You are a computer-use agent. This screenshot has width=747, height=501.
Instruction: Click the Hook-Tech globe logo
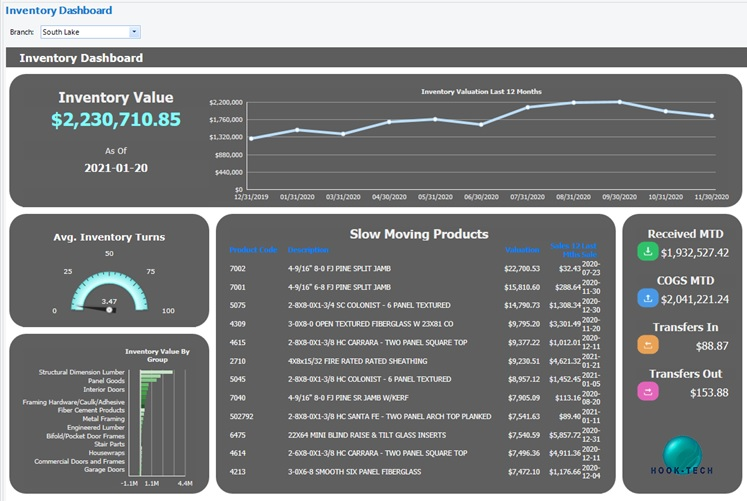pyautogui.click(x=682, y=456)
